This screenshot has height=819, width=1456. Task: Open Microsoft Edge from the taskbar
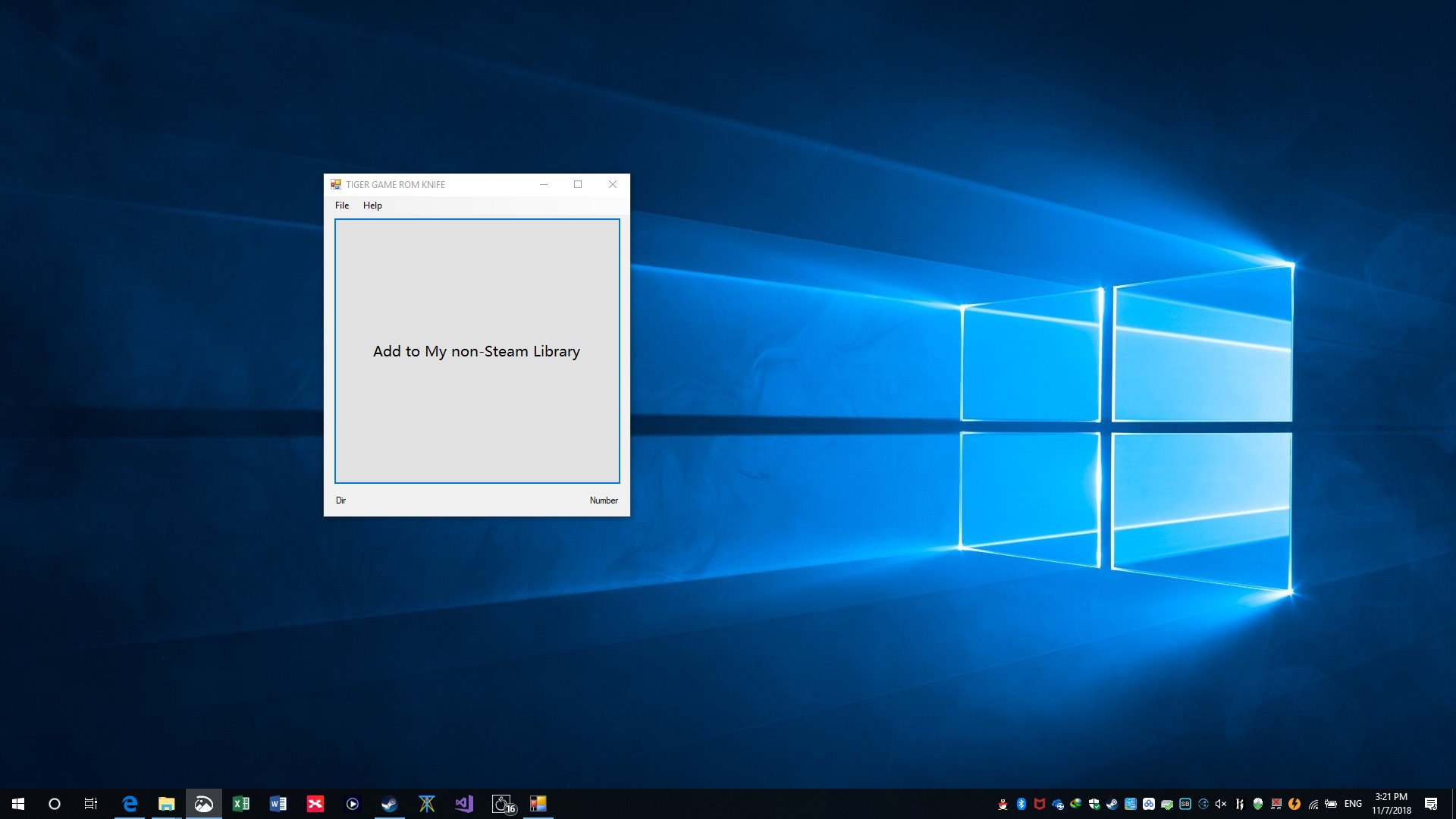[x=130, y=803]
